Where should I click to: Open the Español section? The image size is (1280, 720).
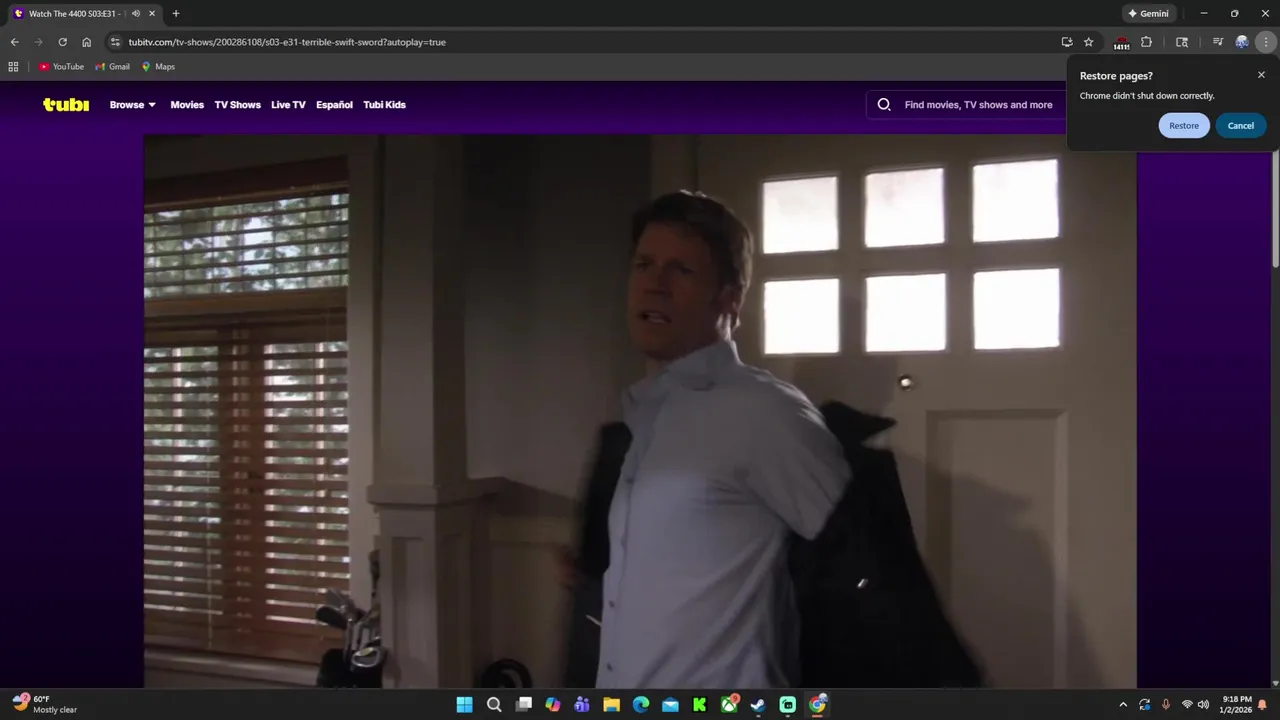tap(334, 104)
